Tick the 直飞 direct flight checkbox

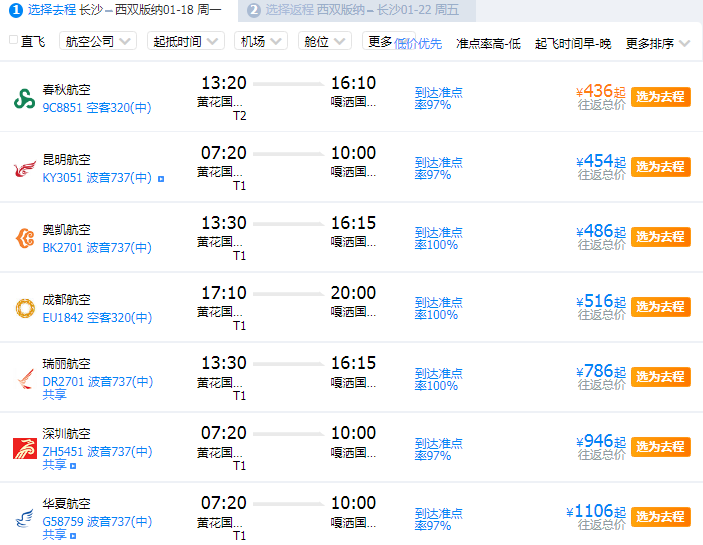tap(13, 41)
